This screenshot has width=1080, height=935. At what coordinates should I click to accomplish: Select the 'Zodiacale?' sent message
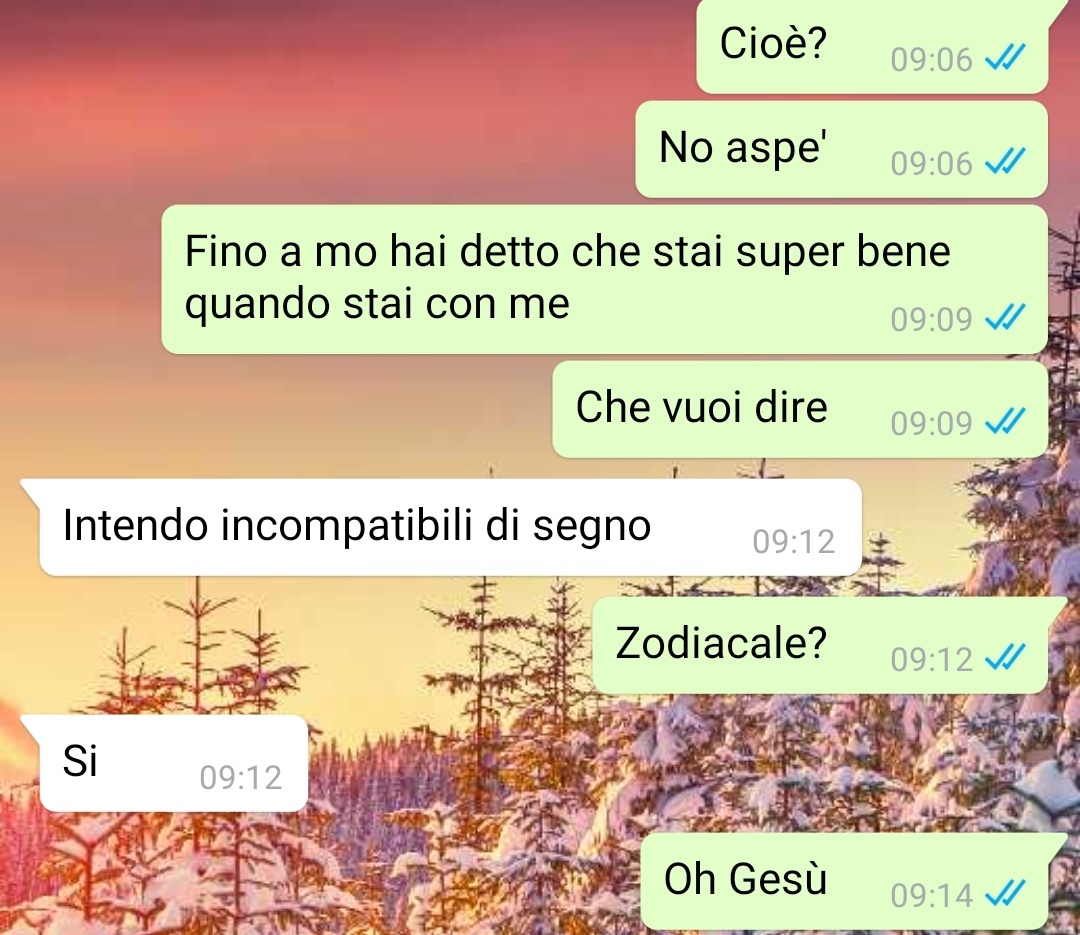pos(820,646)
